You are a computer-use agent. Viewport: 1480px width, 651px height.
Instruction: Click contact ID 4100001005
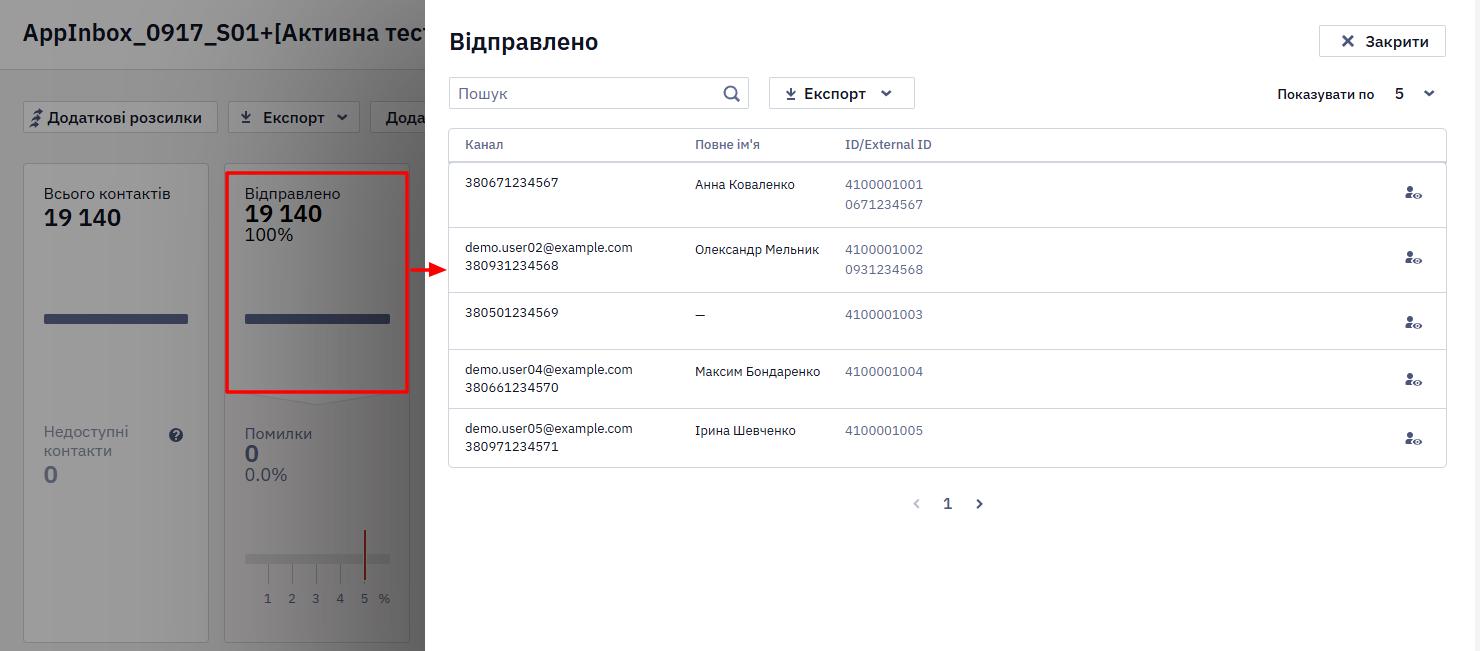(884, 431)
